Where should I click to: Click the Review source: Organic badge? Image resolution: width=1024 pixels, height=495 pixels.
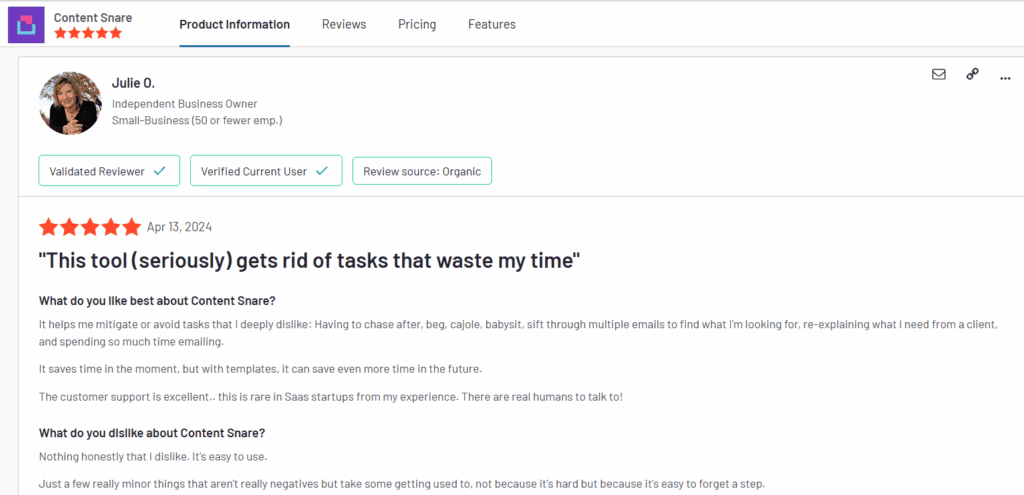tap(422, 171)
